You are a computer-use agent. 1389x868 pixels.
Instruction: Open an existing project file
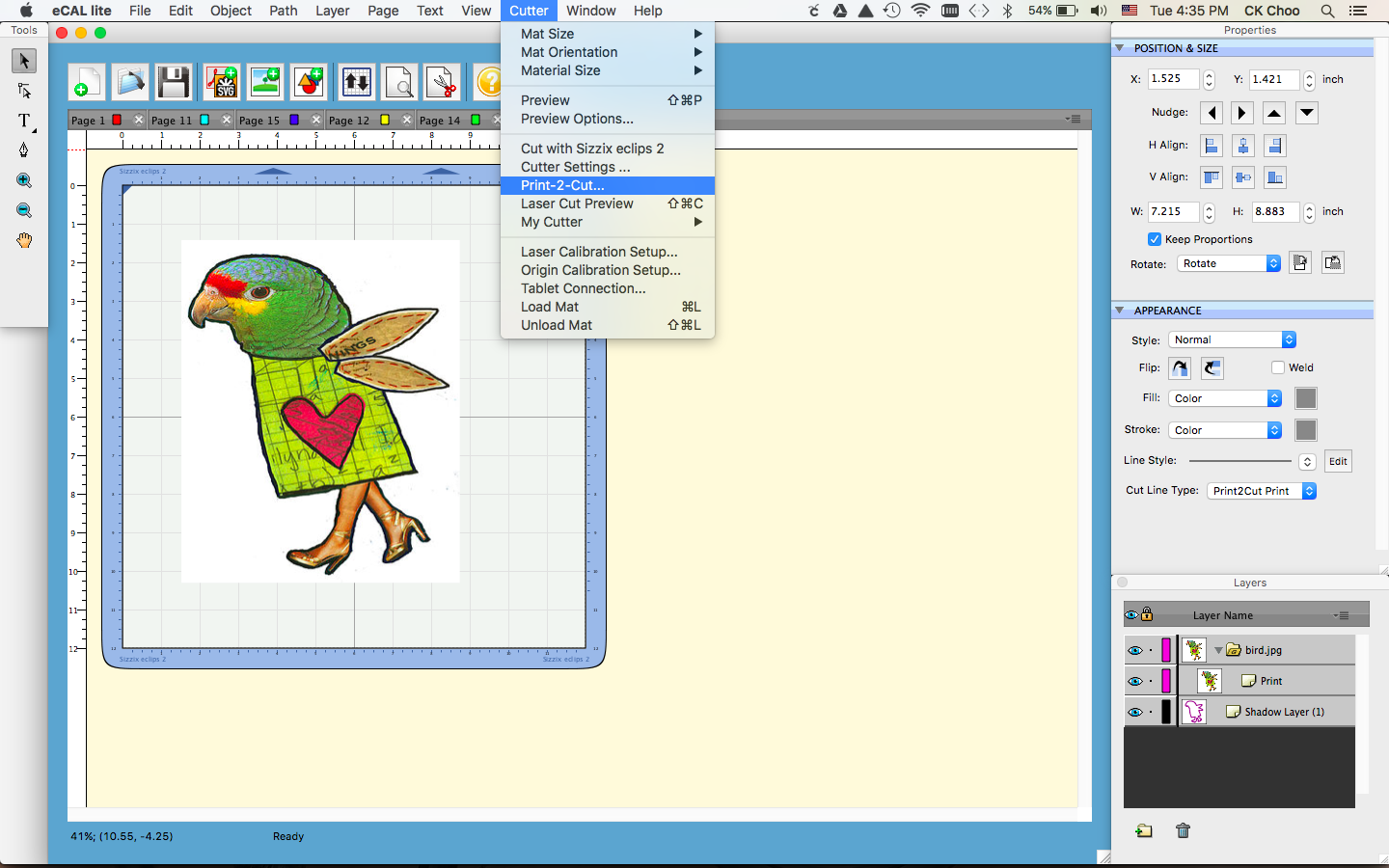(130, 82)
